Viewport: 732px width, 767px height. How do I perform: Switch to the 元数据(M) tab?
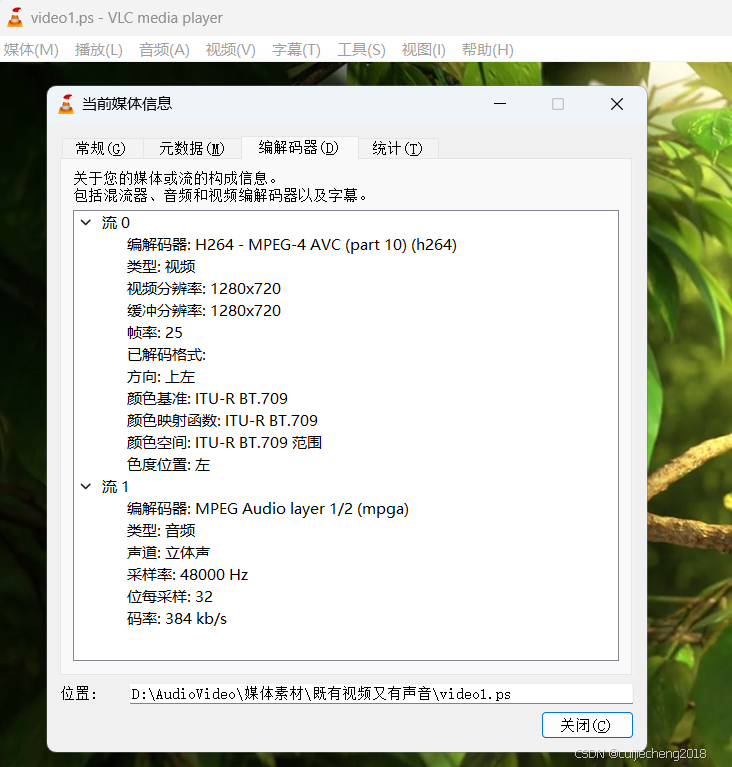192,148
